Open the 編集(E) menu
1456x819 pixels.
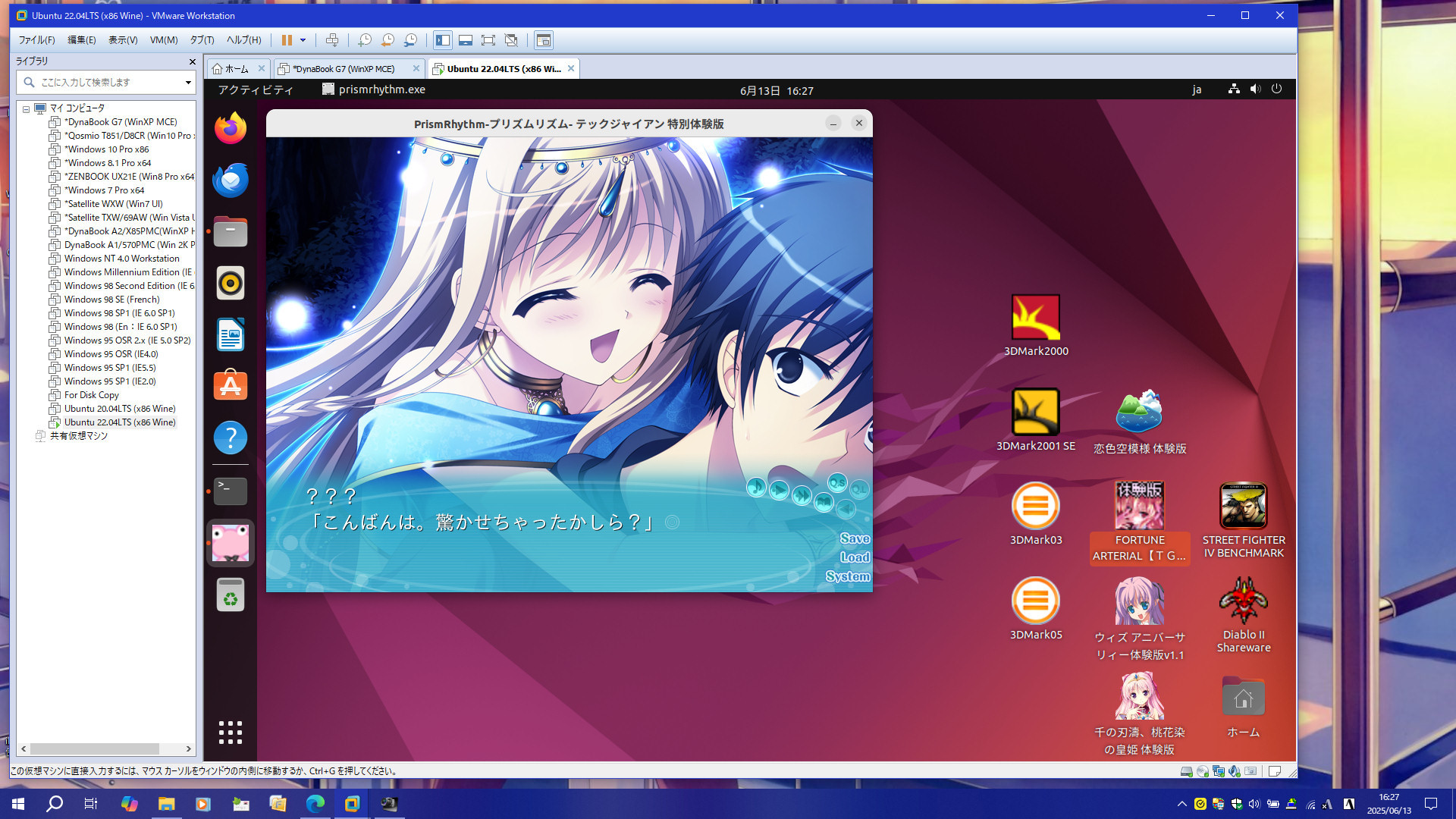coord(82,40)
